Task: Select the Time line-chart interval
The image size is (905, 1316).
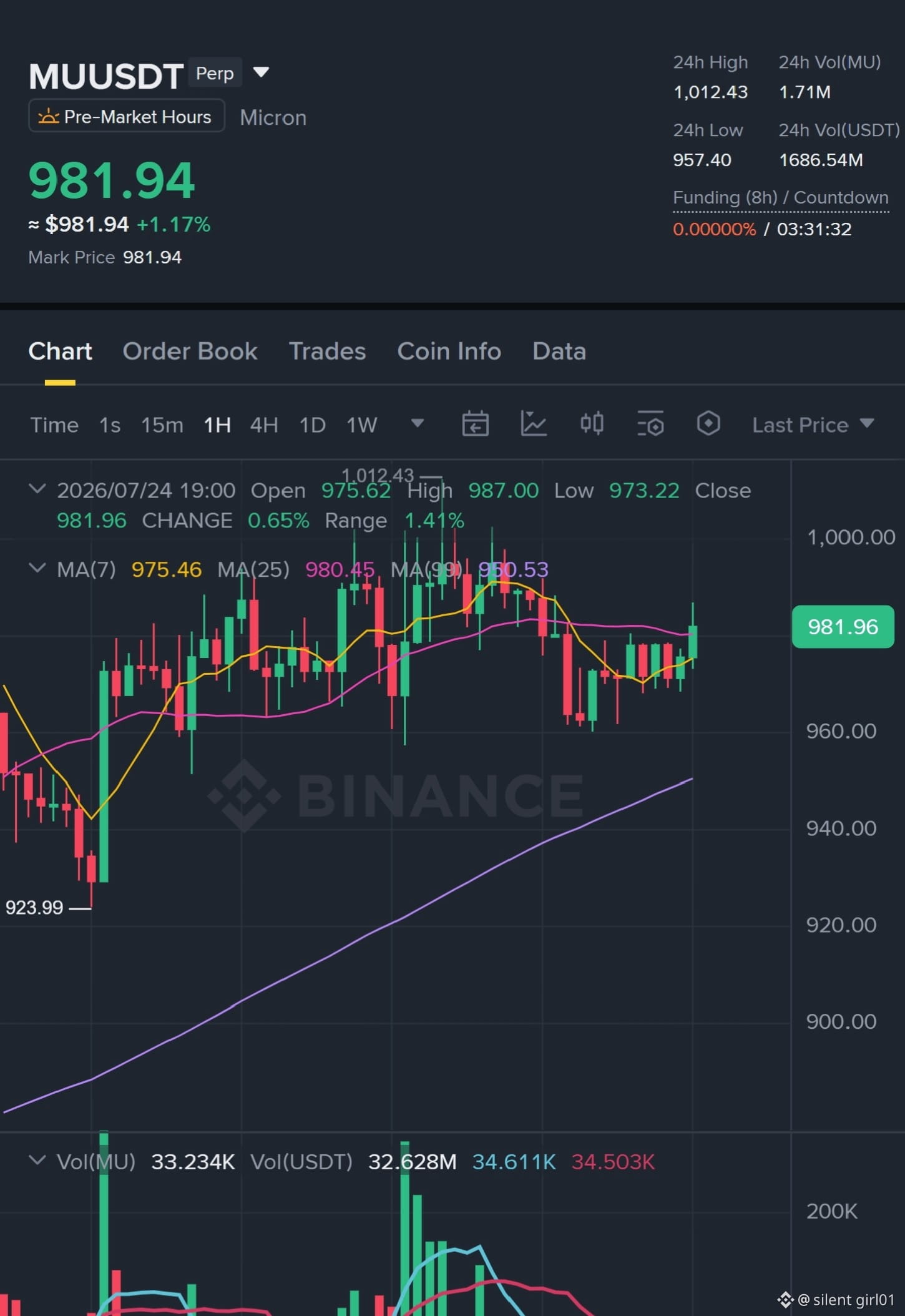Action: 54,425
